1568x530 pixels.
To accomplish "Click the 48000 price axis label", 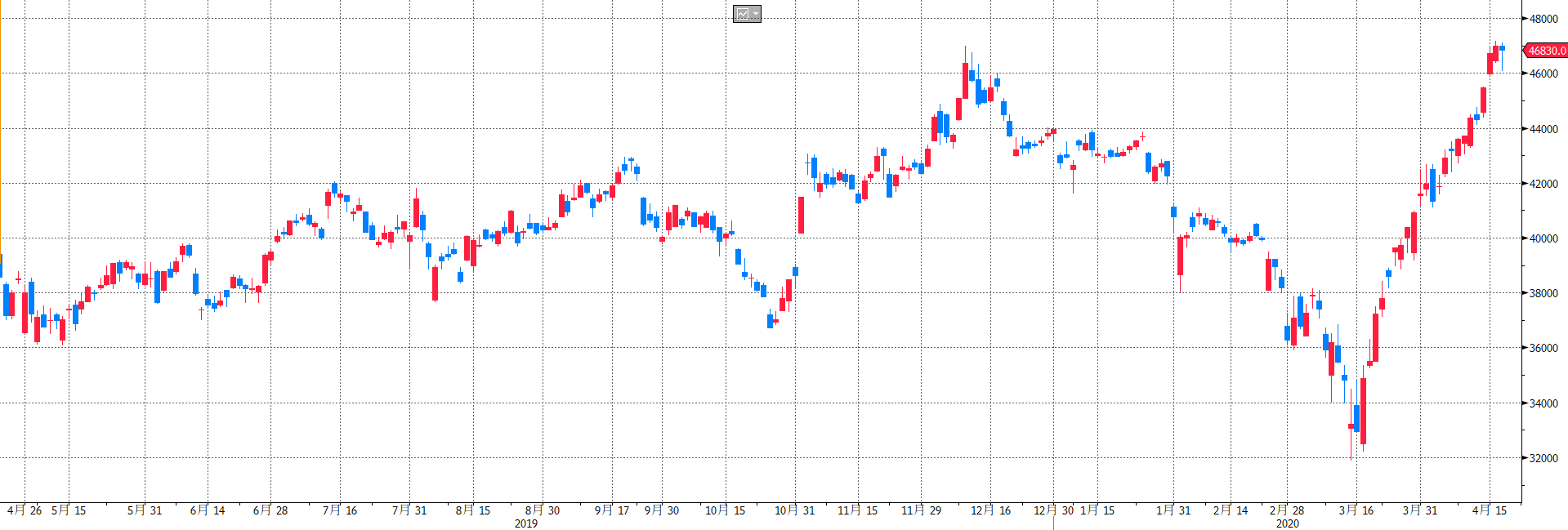I will click(x=1543, y=19).
